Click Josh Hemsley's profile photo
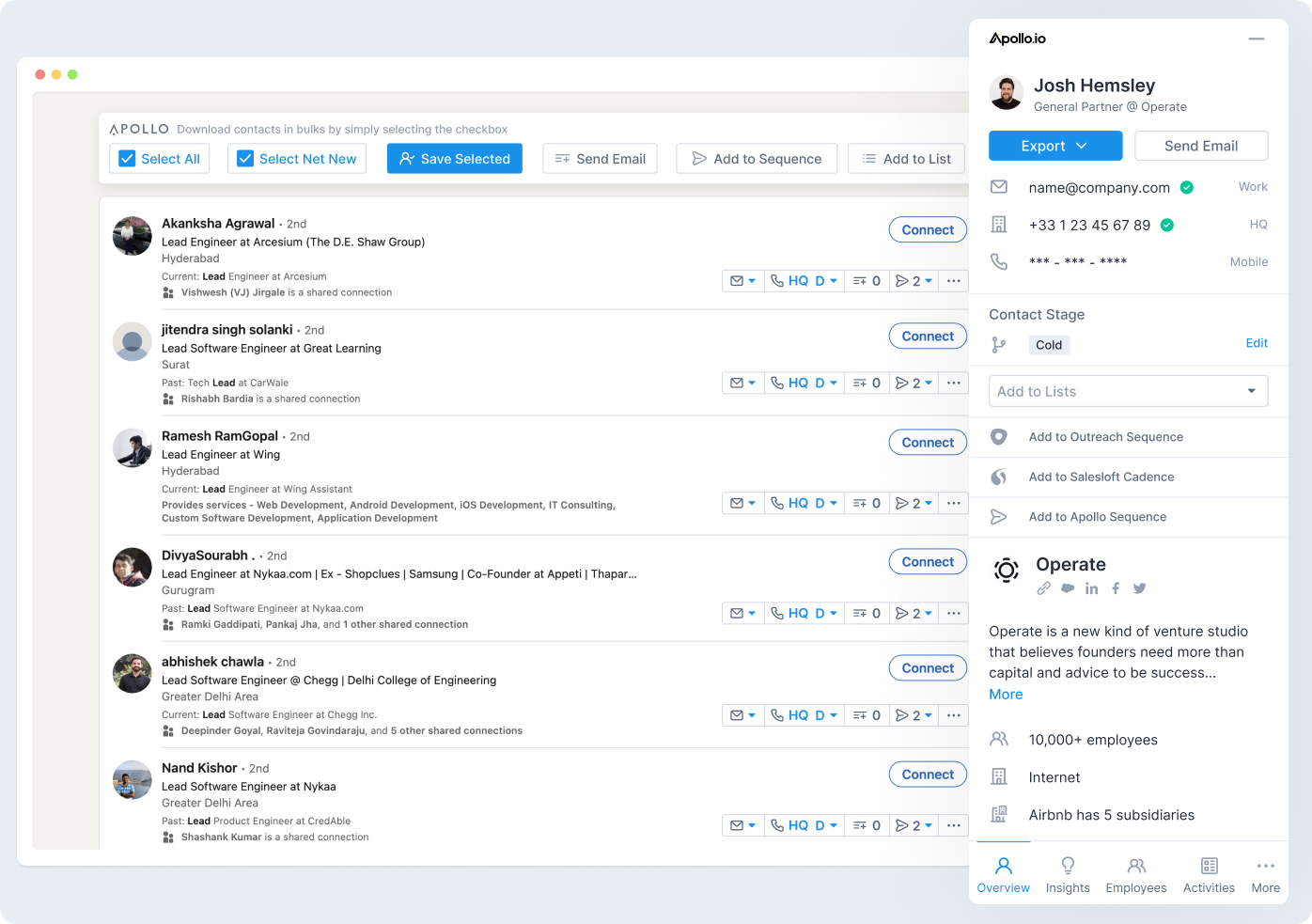The image size is (1312, 924). (1007, 92)
